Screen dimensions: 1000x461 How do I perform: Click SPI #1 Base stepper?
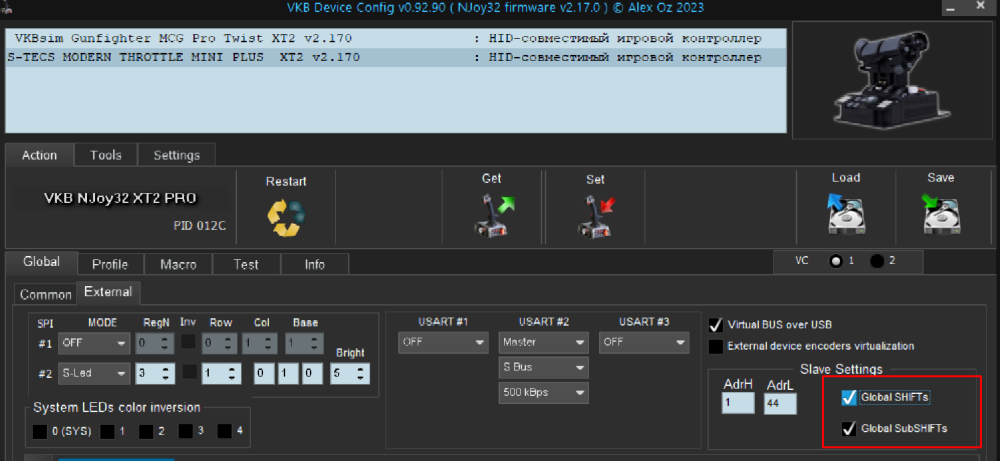click(304, 343)
